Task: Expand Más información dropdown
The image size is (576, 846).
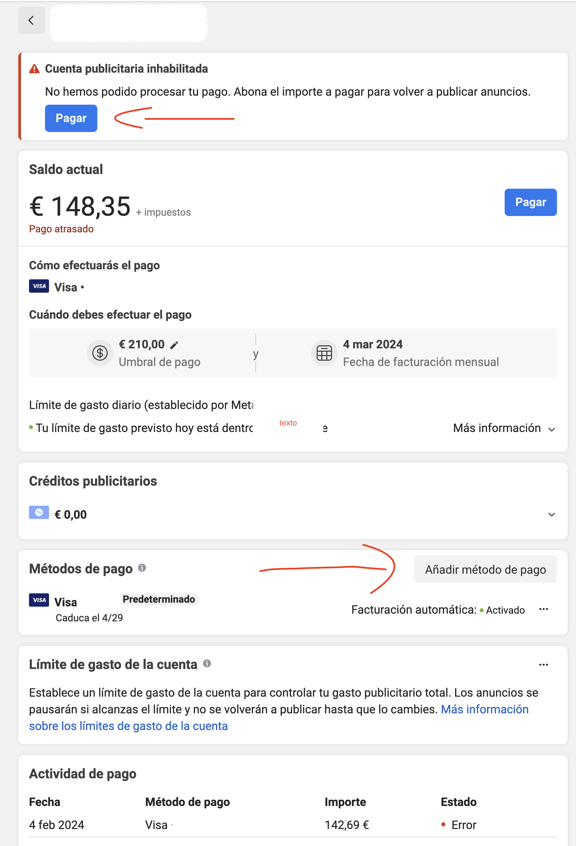Action: coord(504,428)
